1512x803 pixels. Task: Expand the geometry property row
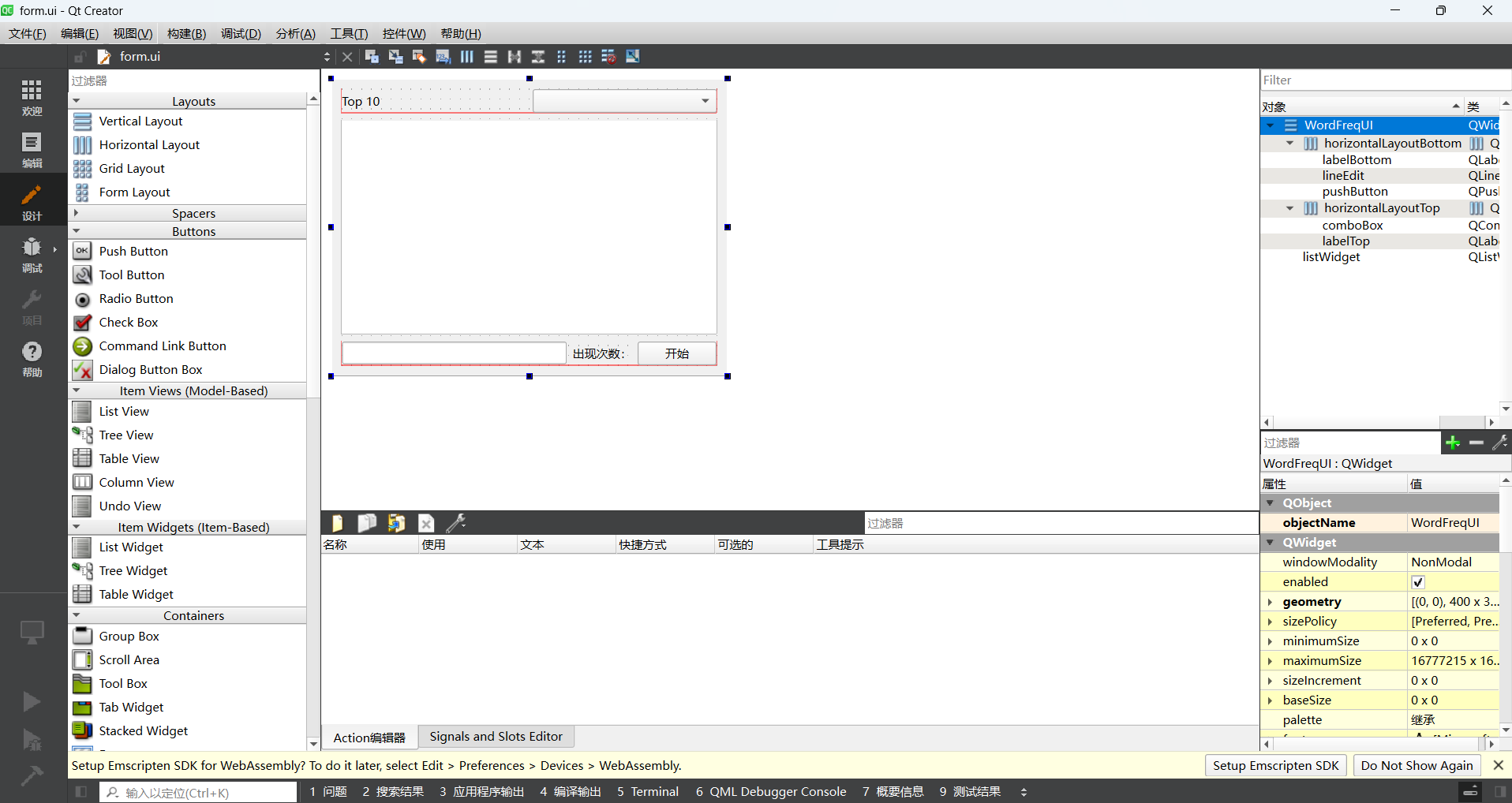pos(1270,602)
